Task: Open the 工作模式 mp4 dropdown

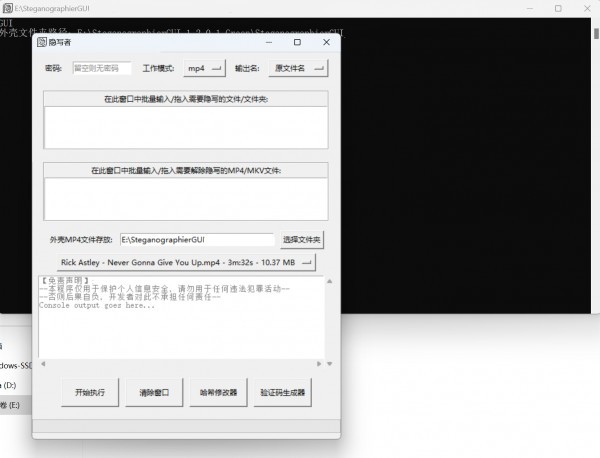Action: pos(204,69)
